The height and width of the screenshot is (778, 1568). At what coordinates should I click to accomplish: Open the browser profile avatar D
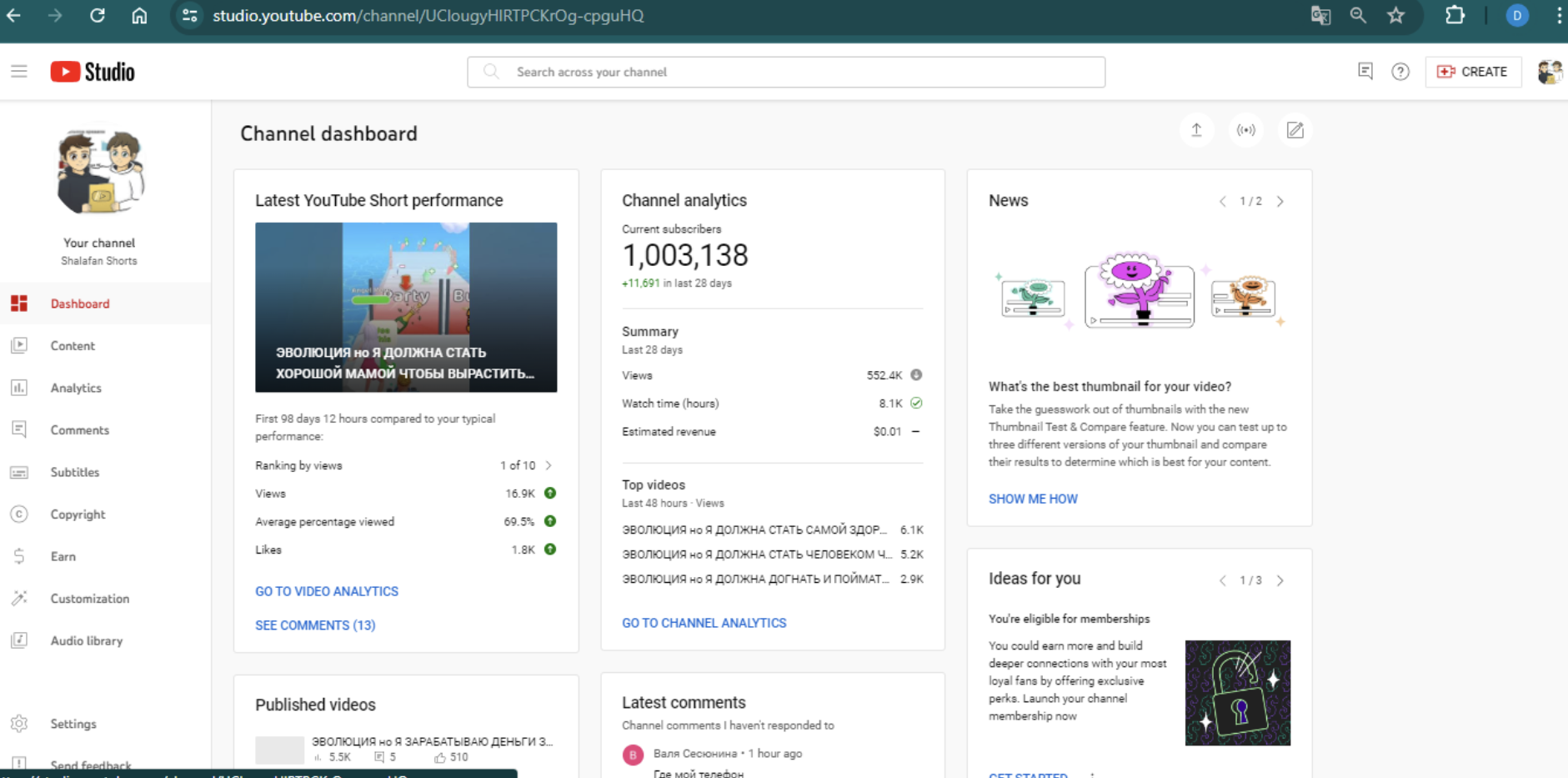point(1517,15)
